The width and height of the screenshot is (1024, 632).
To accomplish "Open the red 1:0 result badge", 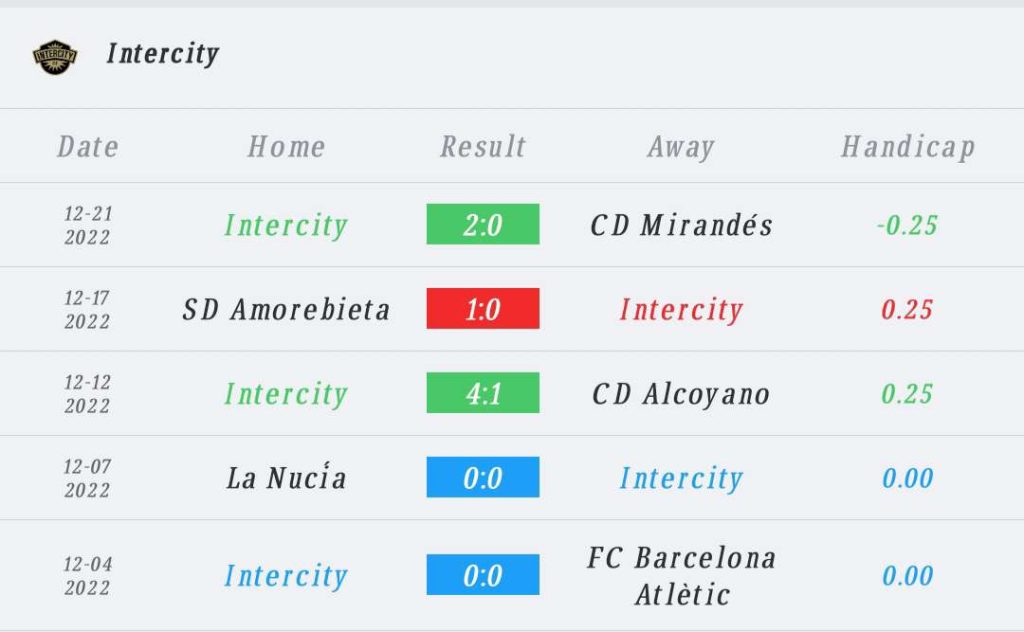I will pos(483,308).
